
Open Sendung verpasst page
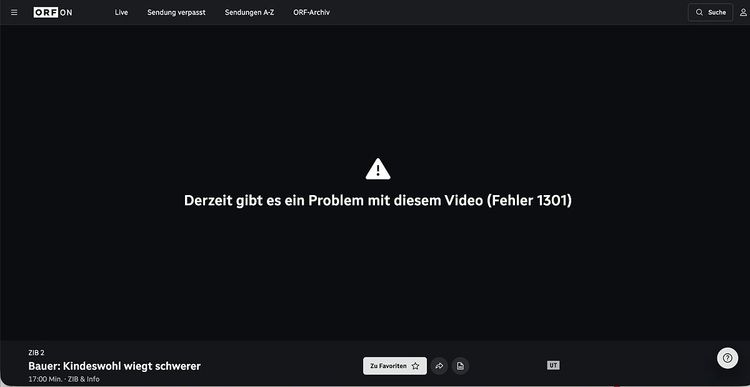(176, 12)
